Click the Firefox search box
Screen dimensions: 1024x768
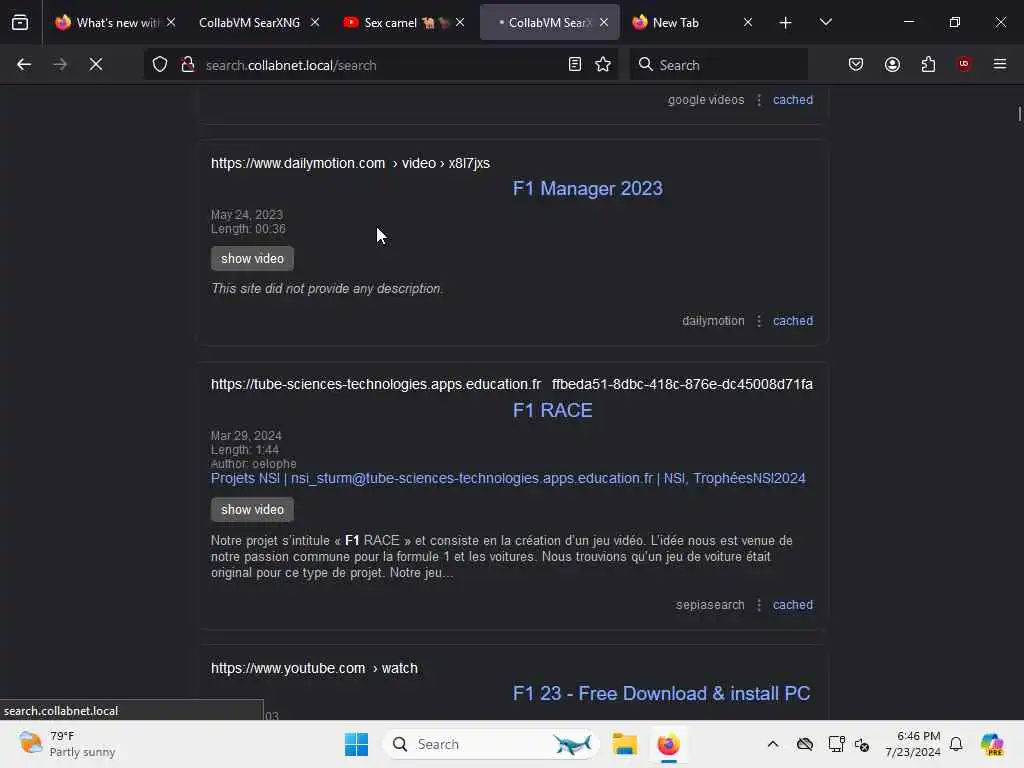coord(718,65)
